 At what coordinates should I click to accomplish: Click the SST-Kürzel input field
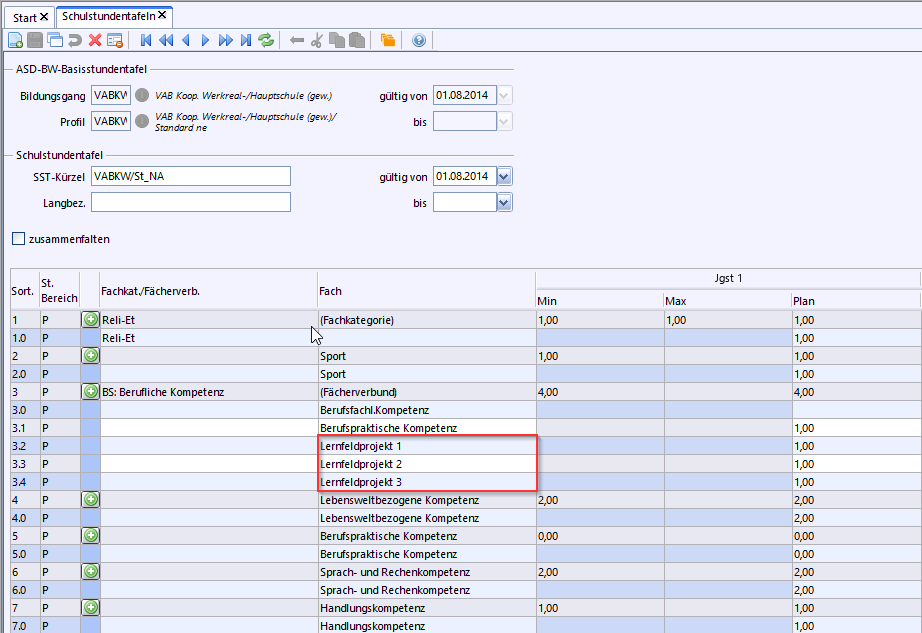[x=190, y=176]
